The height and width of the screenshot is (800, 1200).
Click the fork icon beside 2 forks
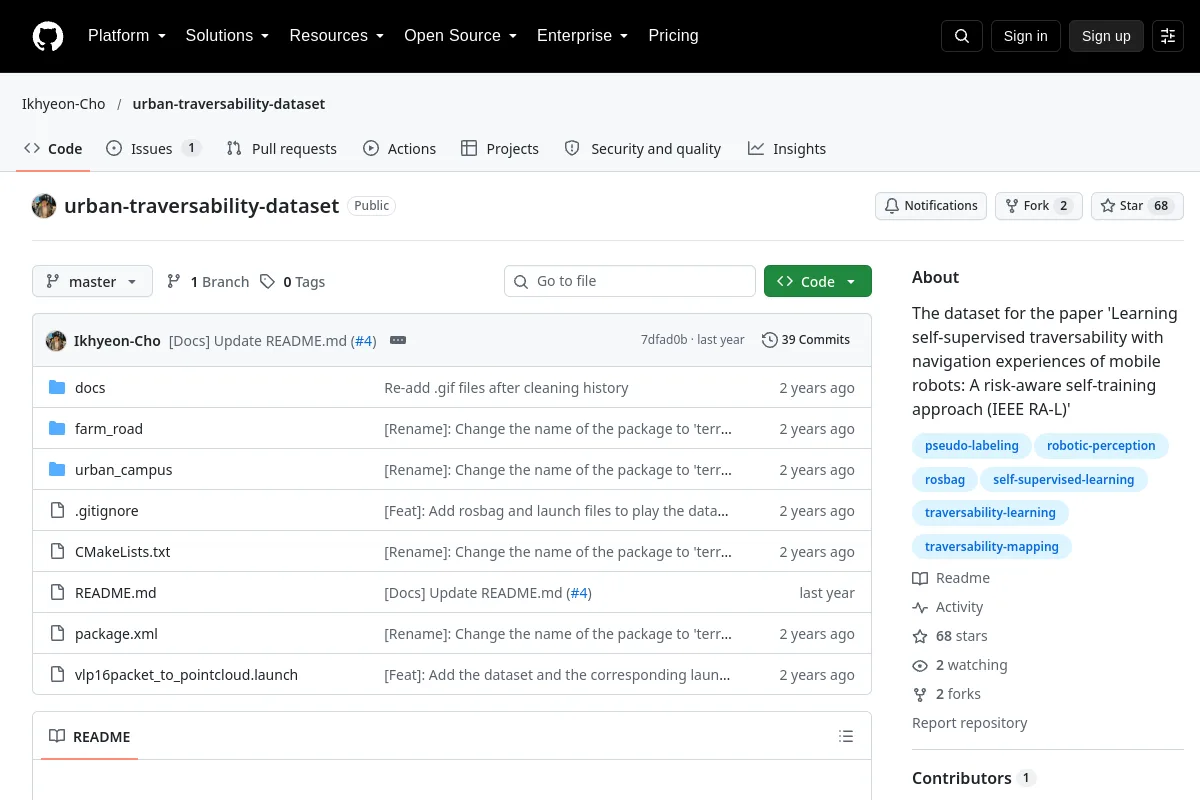pos(920,694)
